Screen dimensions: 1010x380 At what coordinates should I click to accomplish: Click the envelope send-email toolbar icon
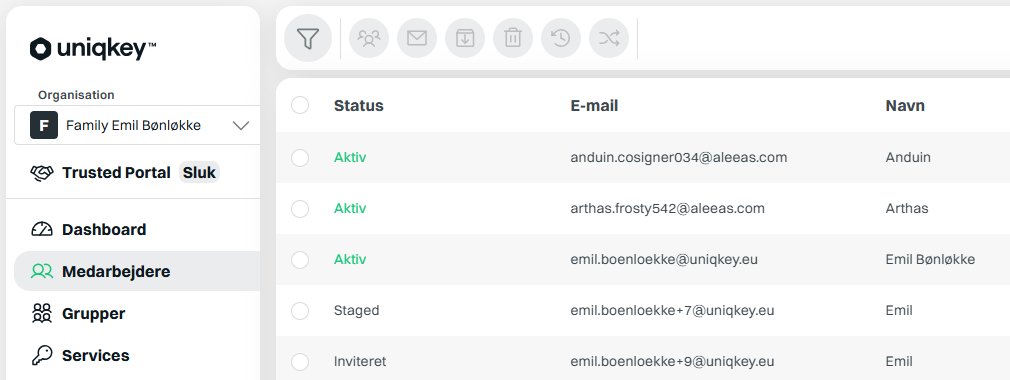(417, 39)
